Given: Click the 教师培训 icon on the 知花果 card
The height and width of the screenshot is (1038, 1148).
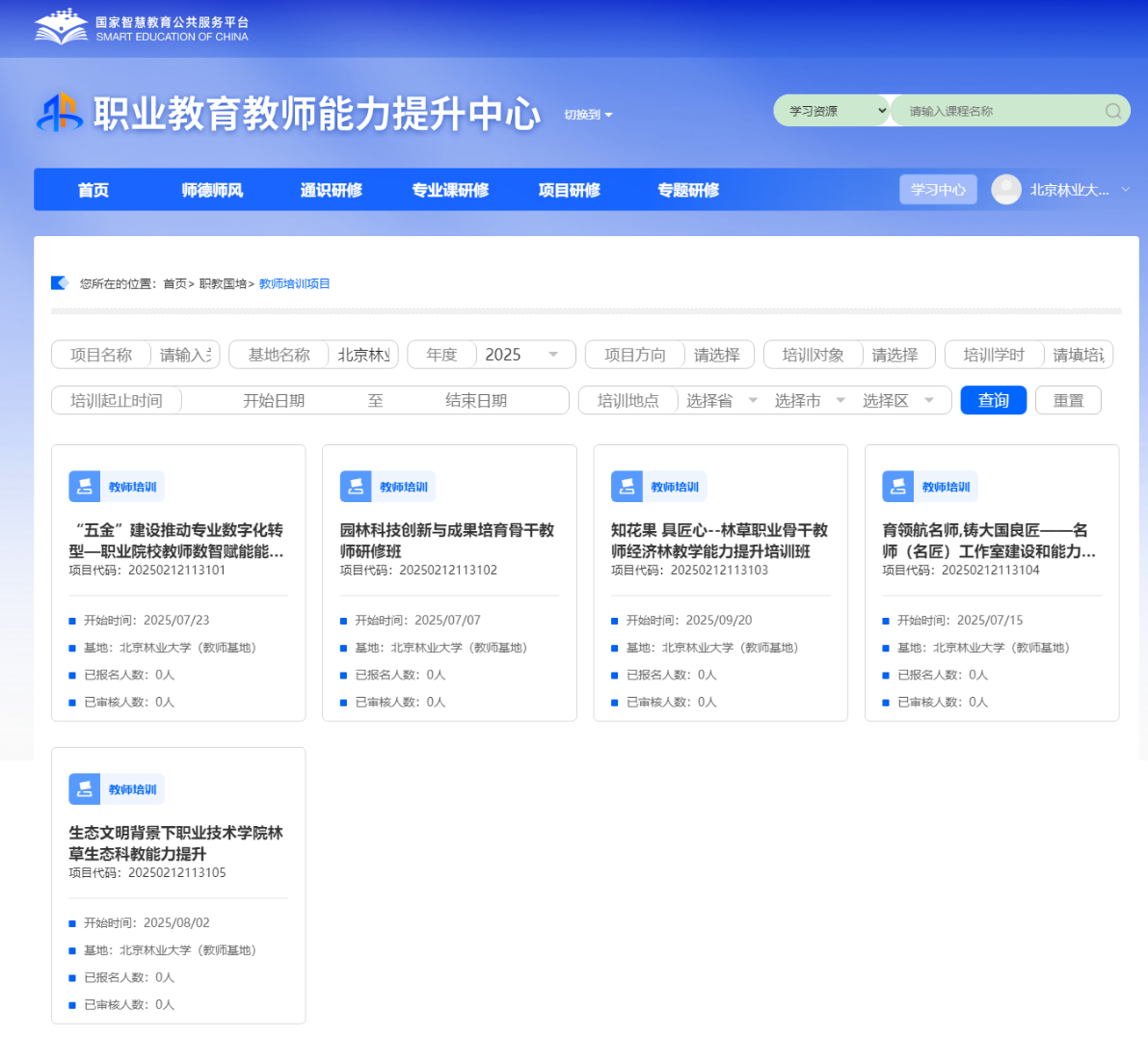Looking at the screenshot, I should click(x=627, y=486).
